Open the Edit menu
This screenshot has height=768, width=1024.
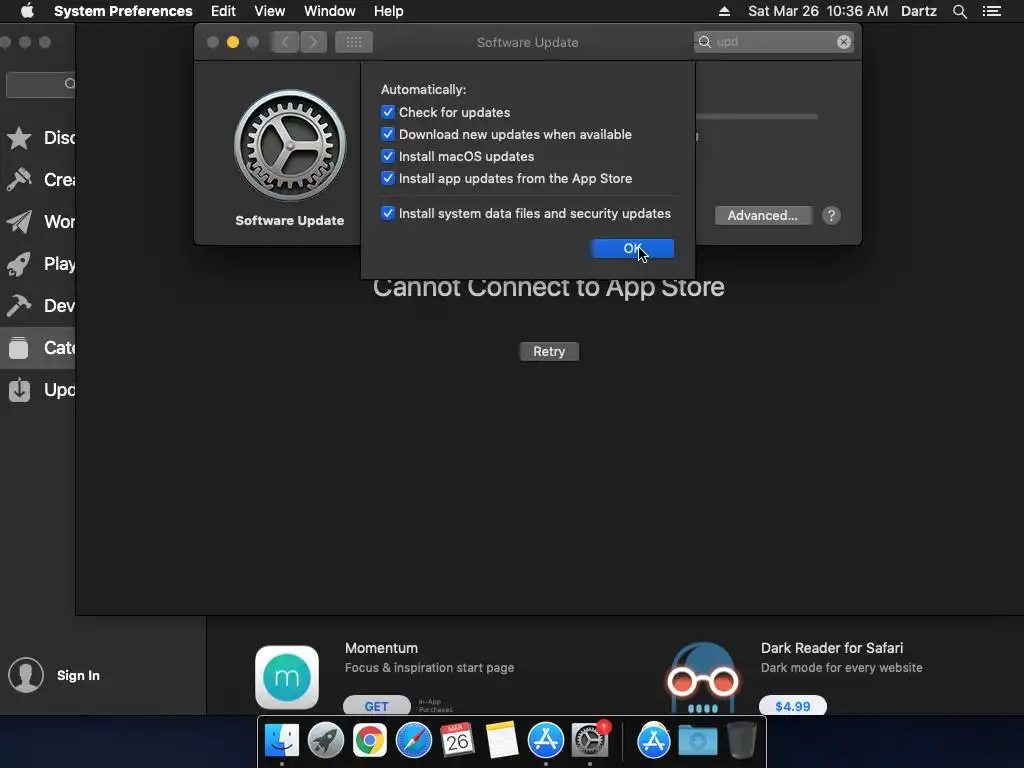(223, 11)
